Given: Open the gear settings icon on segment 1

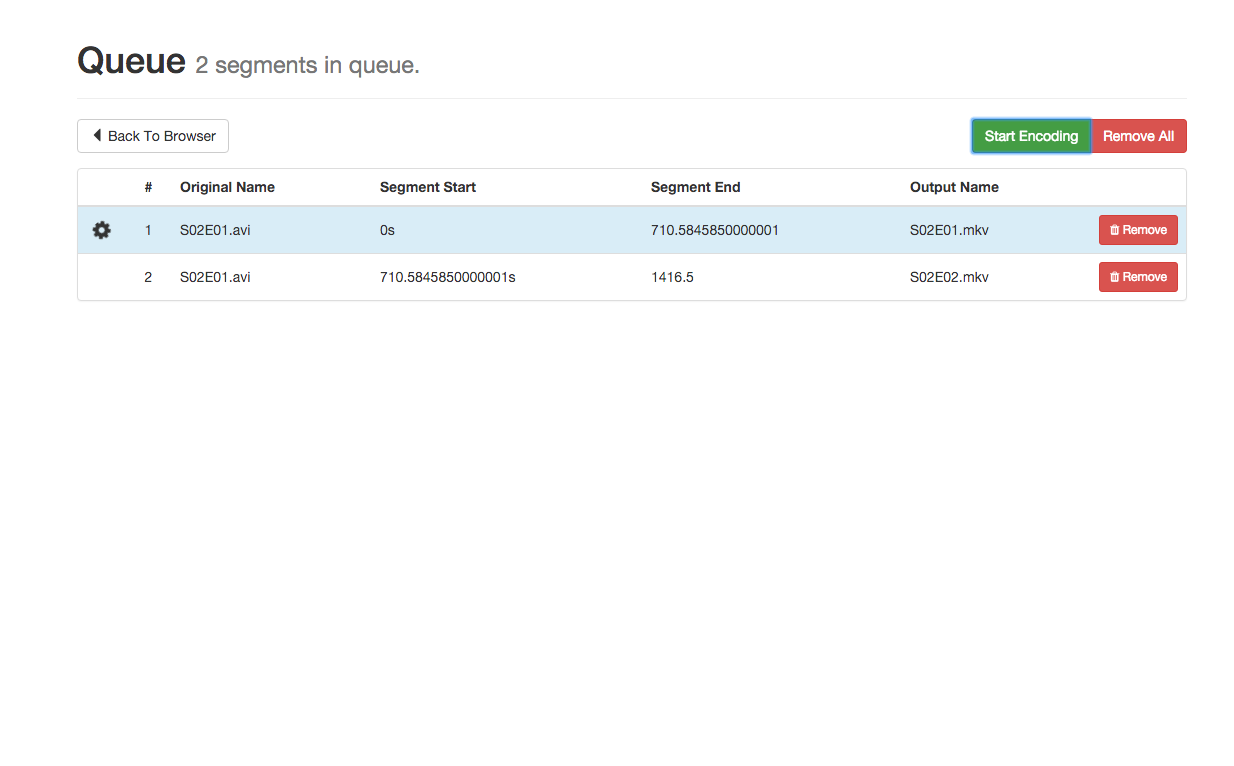Looking at the screenshot, I should click(101, 230).
